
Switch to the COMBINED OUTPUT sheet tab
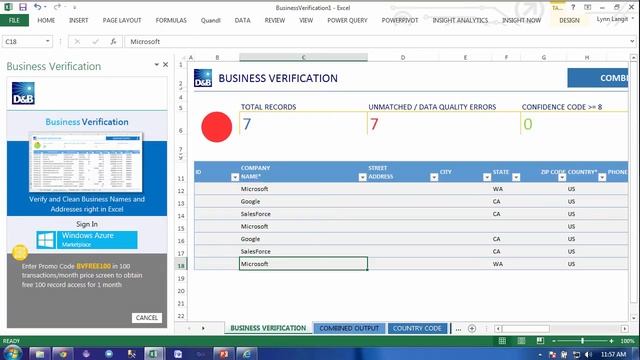coord(349,328)
